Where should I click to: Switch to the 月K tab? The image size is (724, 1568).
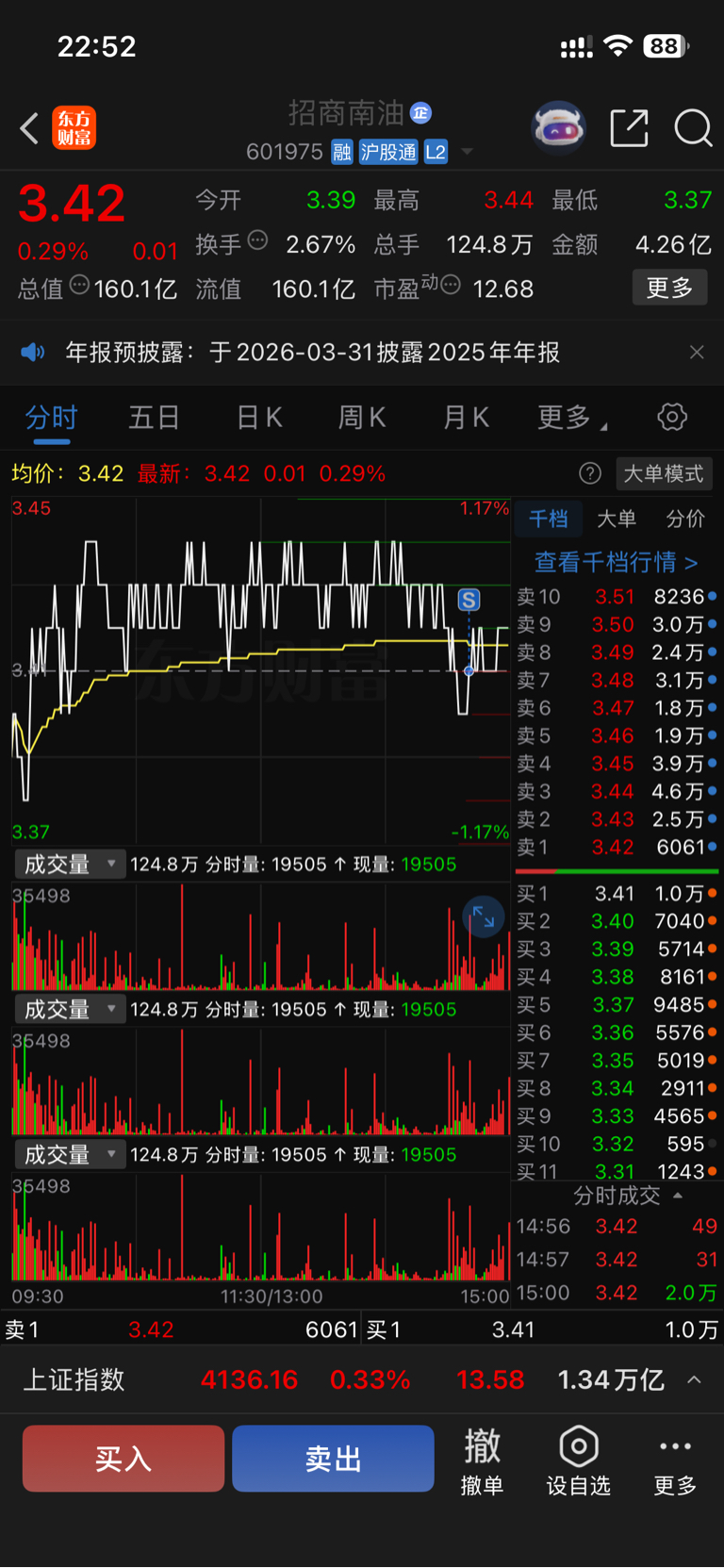point(466,417)
